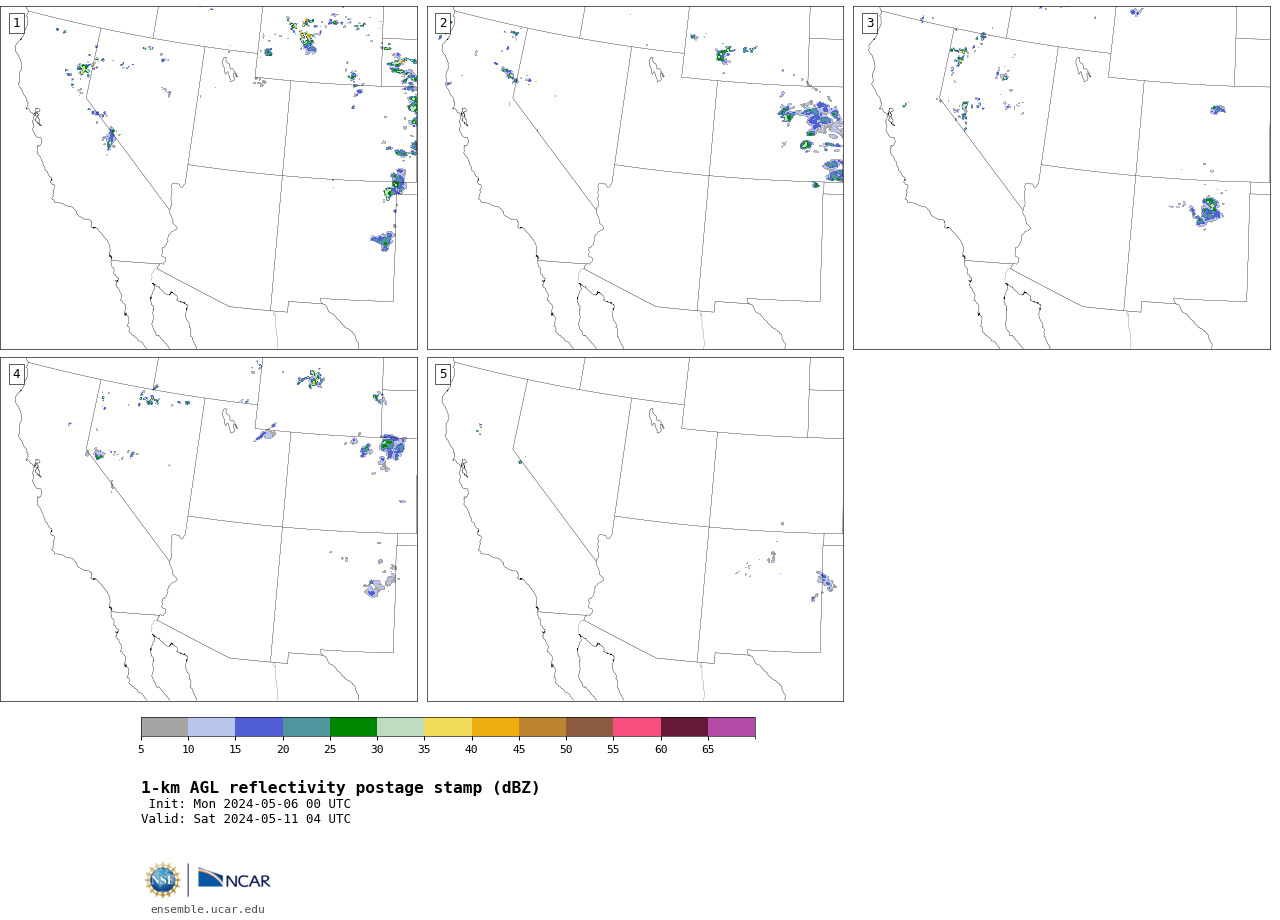Select the yellow 35-40 dBZ swatch
The height and width of the screenshot is (920, 1280).
click(x=448, y=727)
